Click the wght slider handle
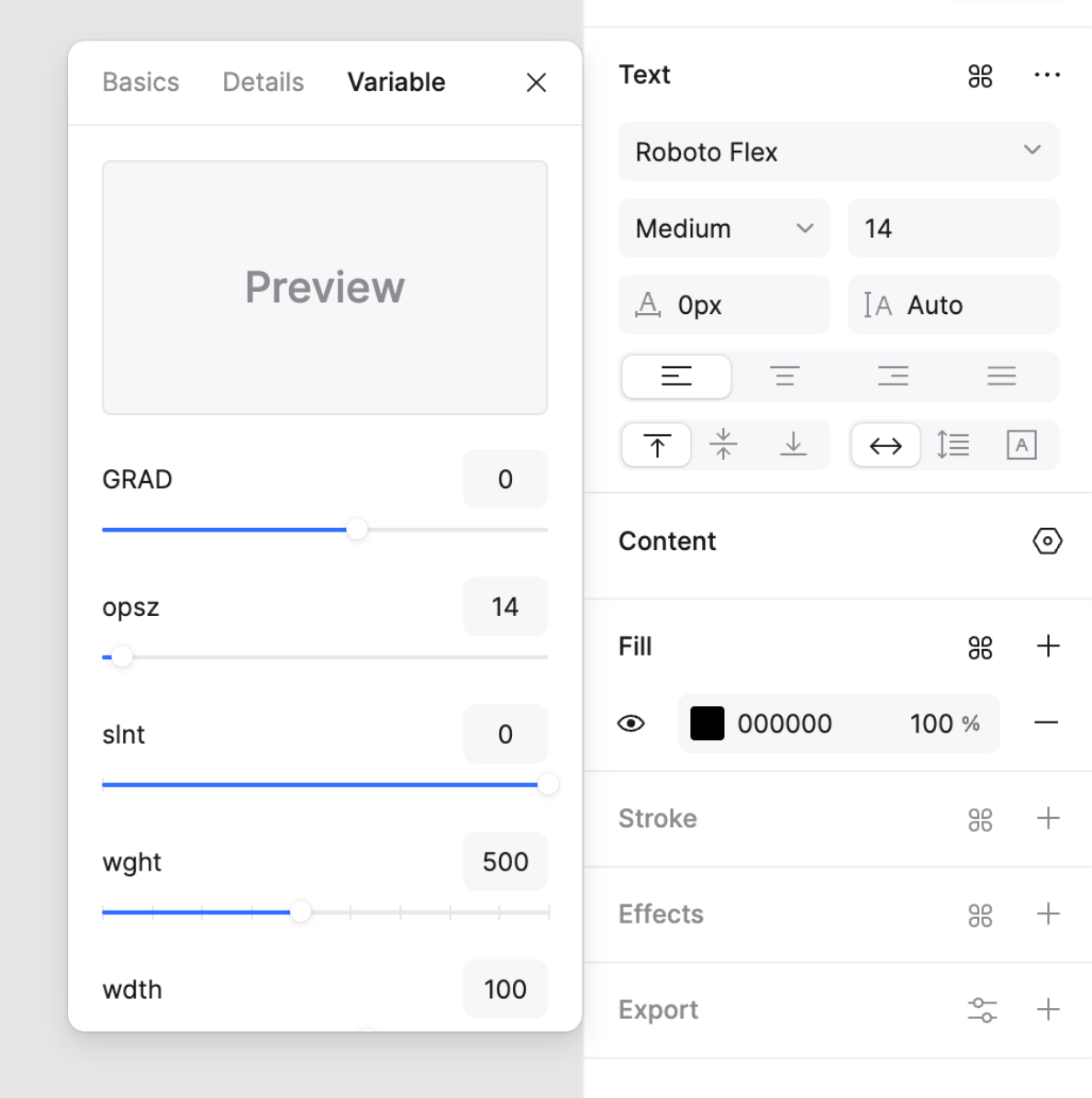The height and width of the screenshot is (1098, 1092). pos(300,912)
